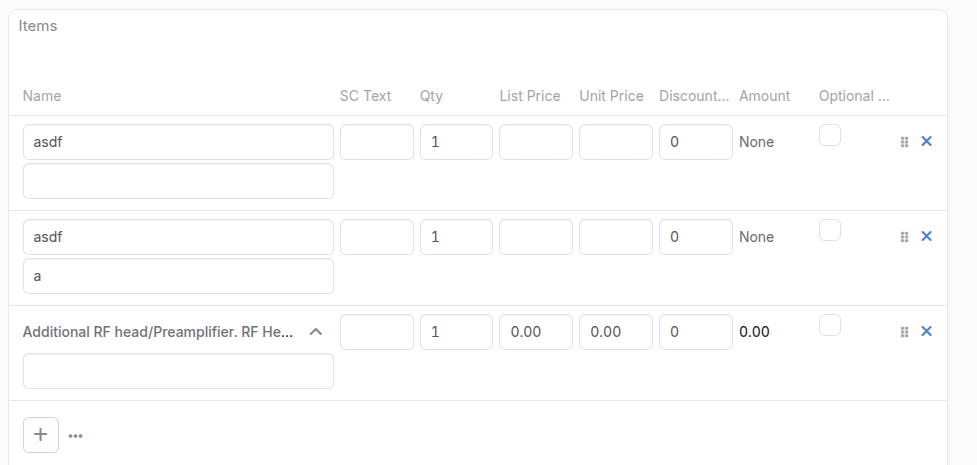The height and width of the screenshot is (465, 977).
Task: Click drag handle of Additional RF head row
Action: pyautogui.click(x=904, y=332)
